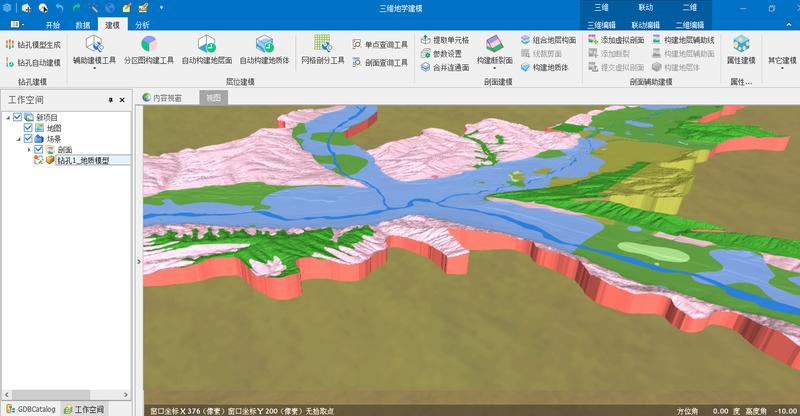Viewport: 800px width, 416px height.
Task: Click the 高度角 -10.00 value in status bar
Action: (786, 411)
